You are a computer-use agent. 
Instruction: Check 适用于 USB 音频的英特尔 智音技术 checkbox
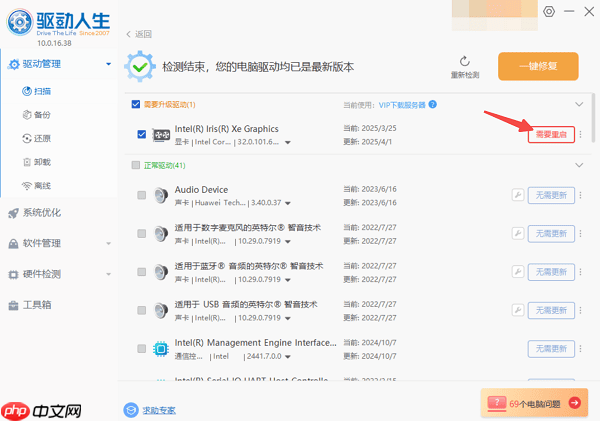(142, 310)
